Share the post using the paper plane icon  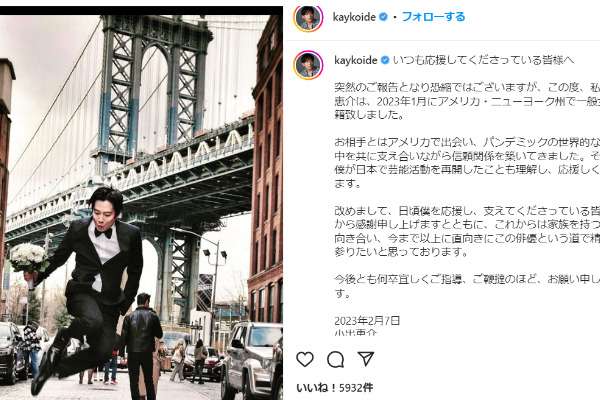pos(366,359)
